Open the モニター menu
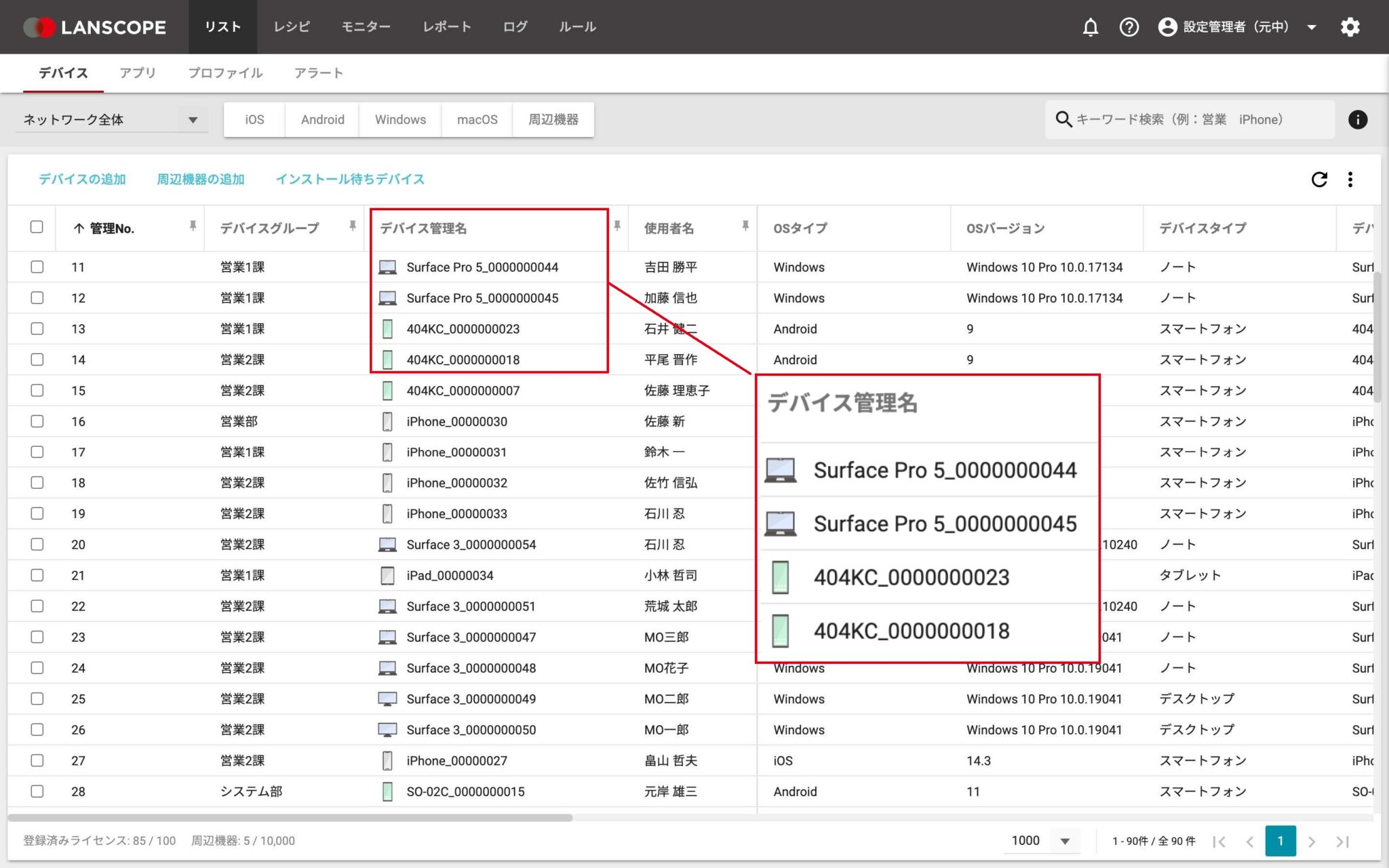Image resolution: width=1389 pixels, height=868 pixels. pos(367,27)
